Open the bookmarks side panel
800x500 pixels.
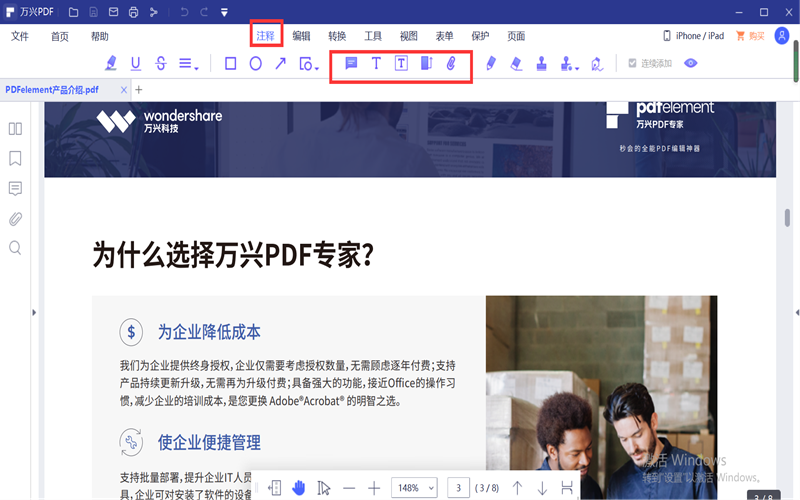click(x=15, y=159)
